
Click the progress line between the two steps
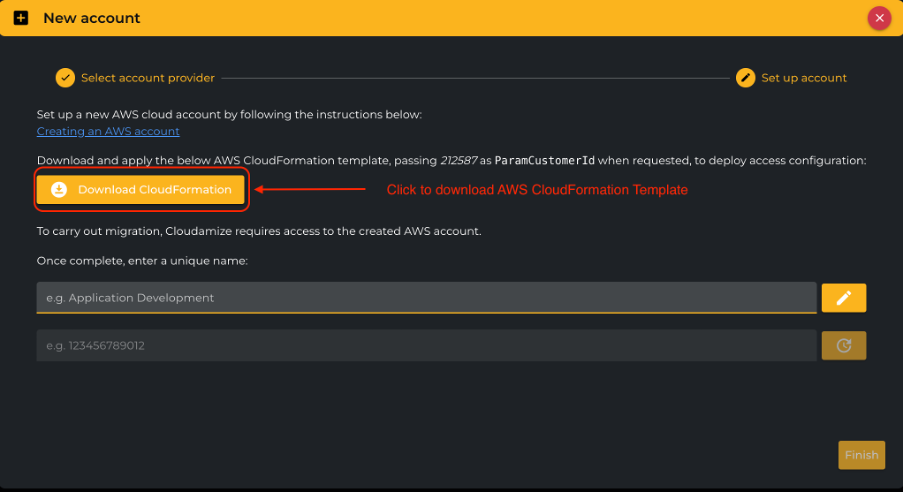475,78
